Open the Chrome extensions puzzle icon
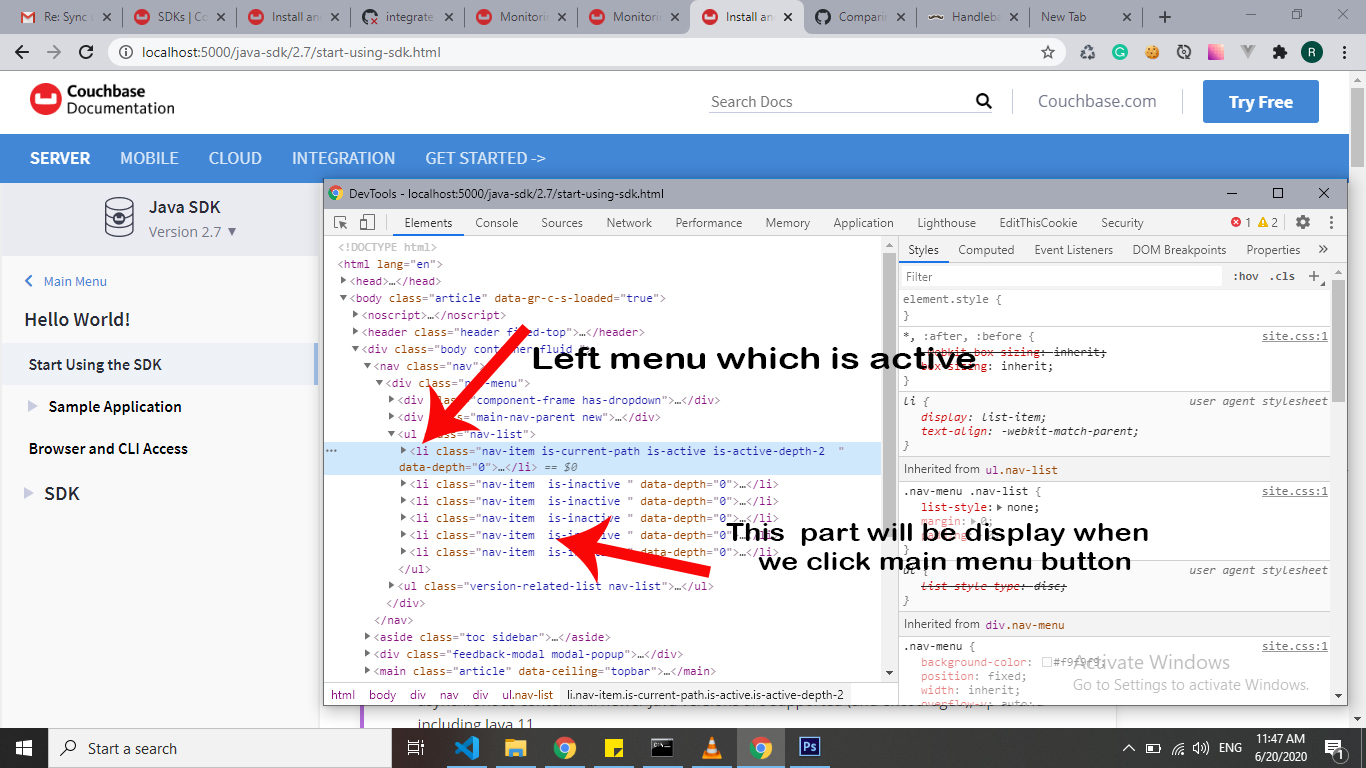 pos(1279,52)
